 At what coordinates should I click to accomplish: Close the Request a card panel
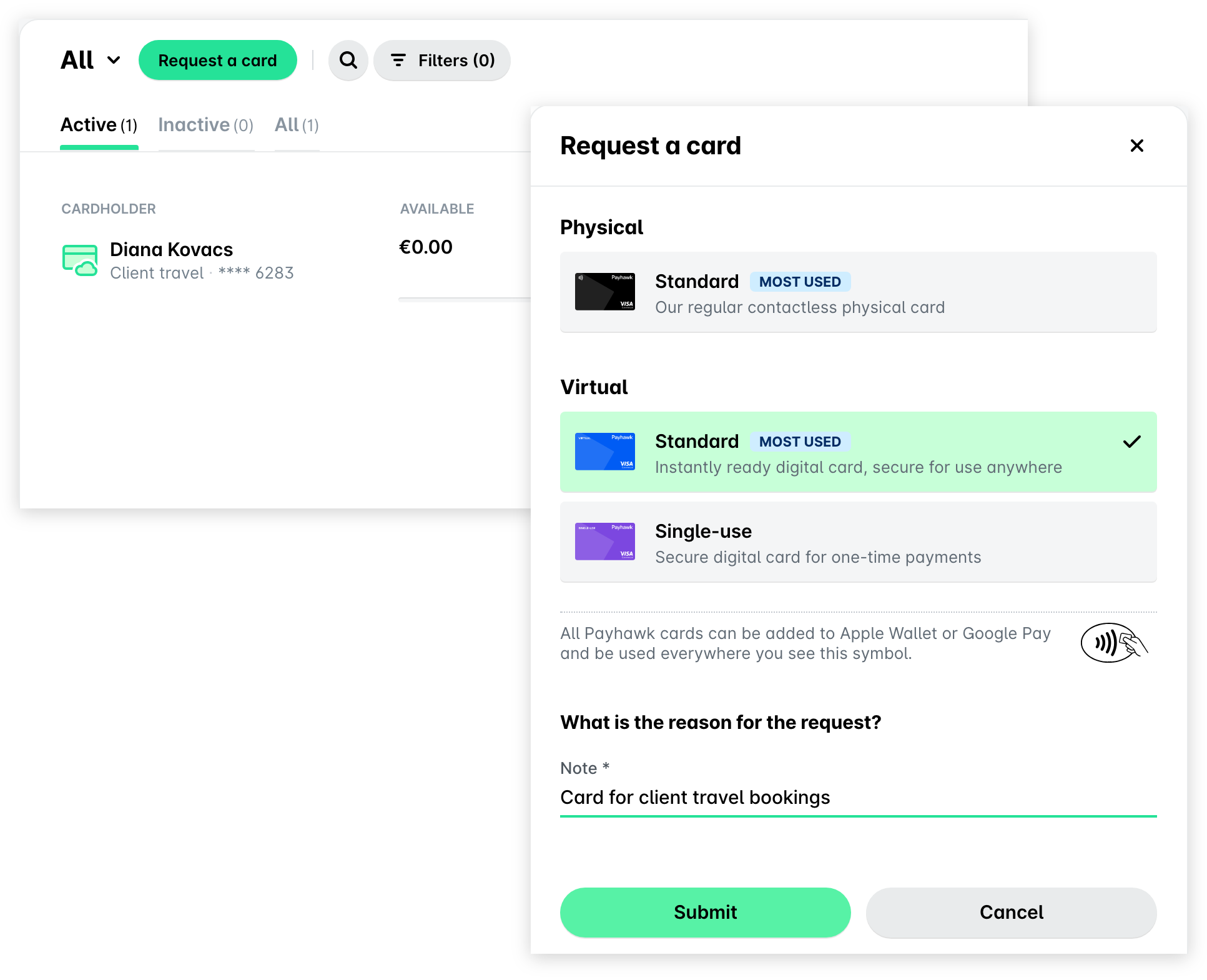pyautogui.click(x=1136, y=146)
